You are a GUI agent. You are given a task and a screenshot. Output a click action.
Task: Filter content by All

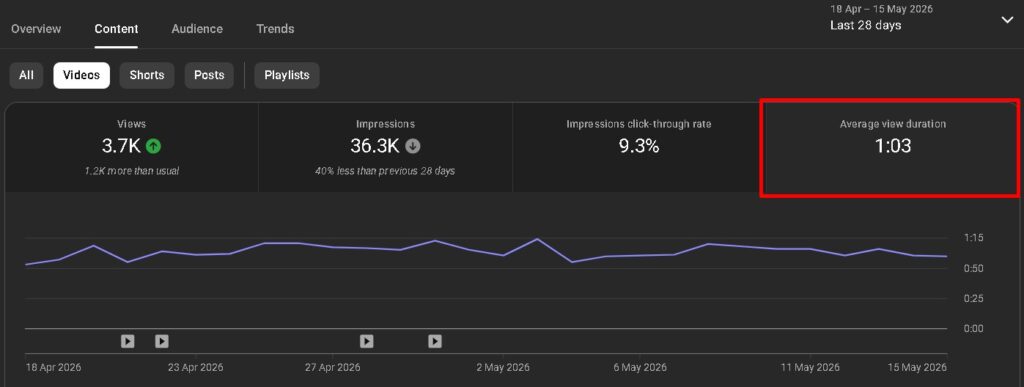[26, 75]
